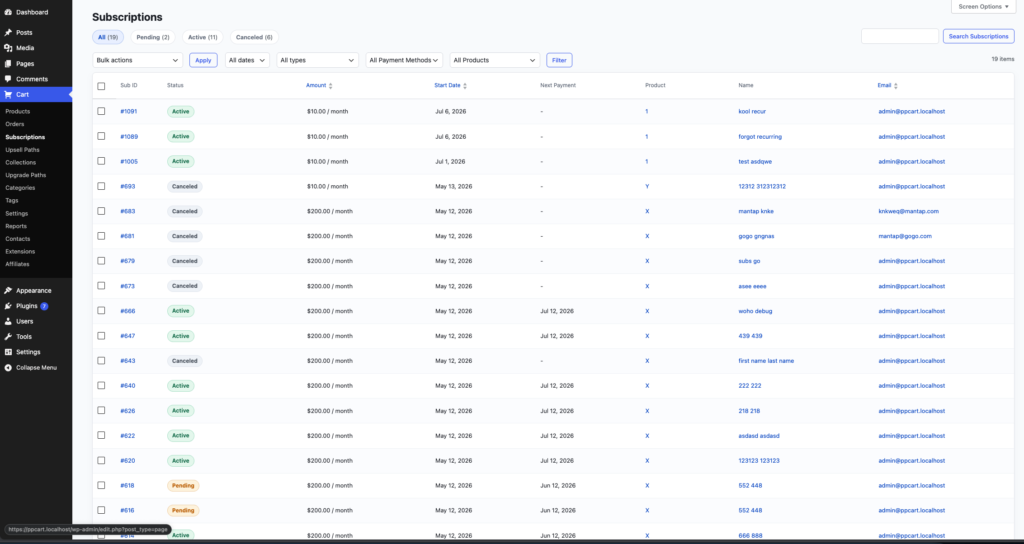This screenshot has width=1024, height=544.
Task: Click the Apply button
Action: [x=203, y=60]
